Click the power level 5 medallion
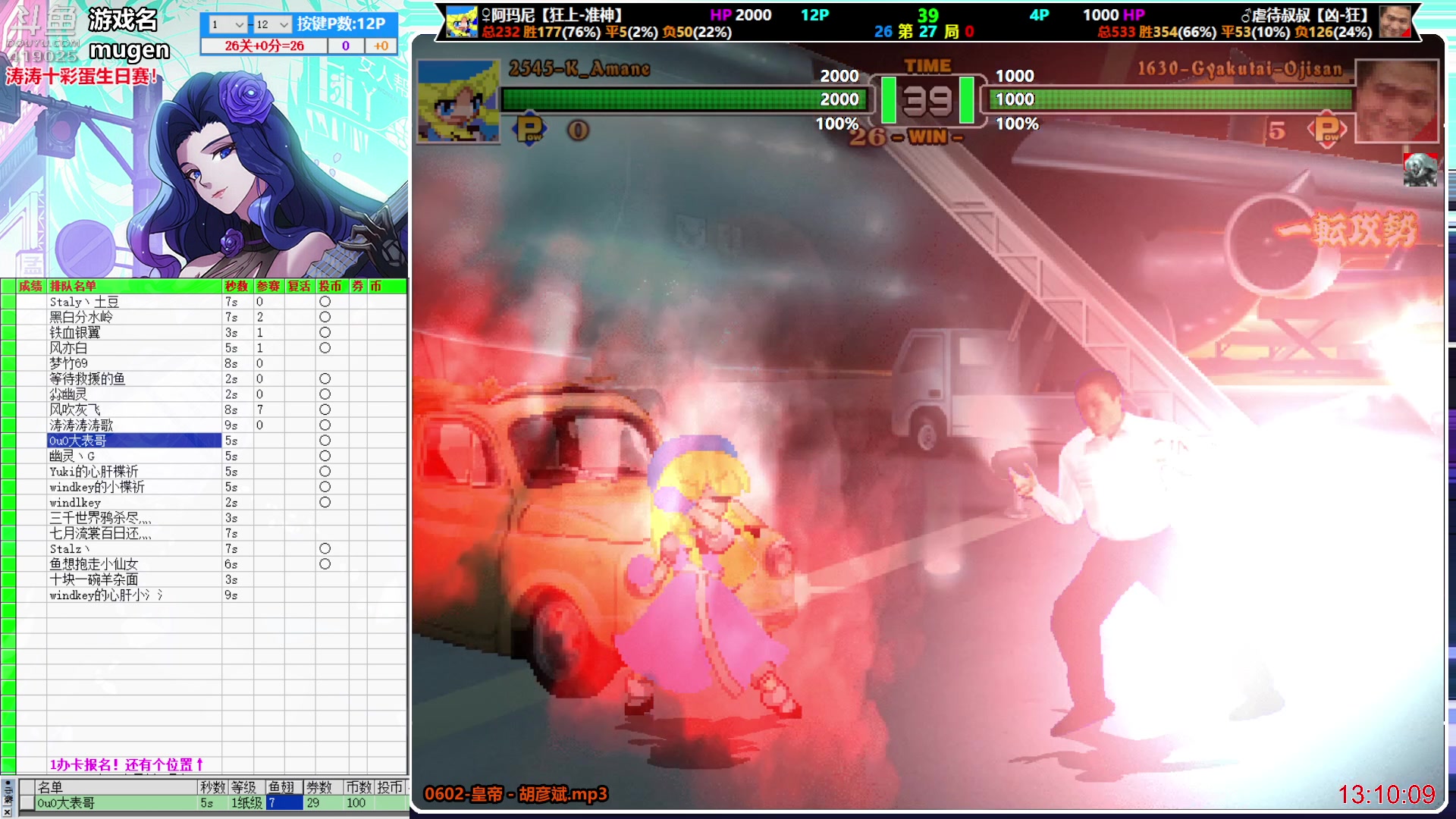The width and height of the screenshot is (1456, 819). (1277, 130)
